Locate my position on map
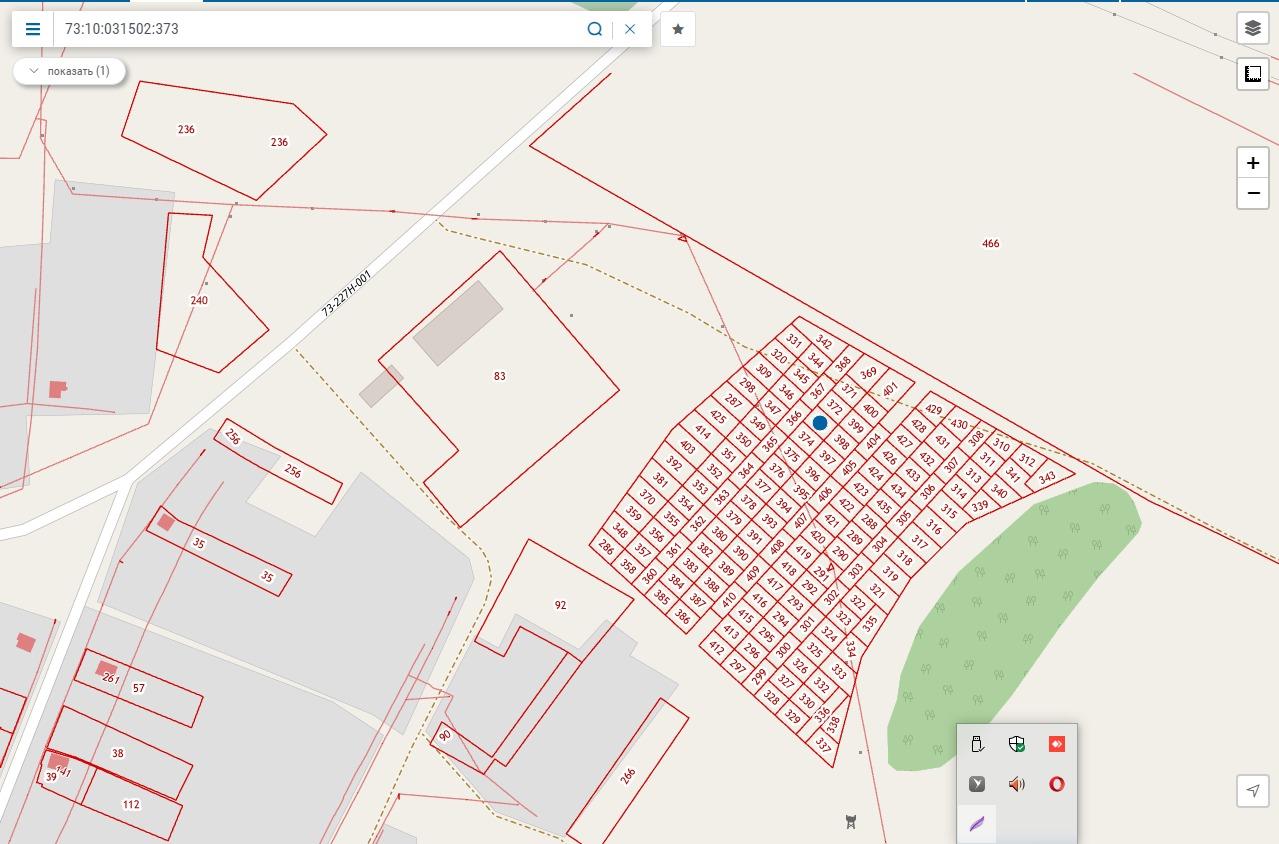This screenshot has height=844, width=1279. [1253, 790]
